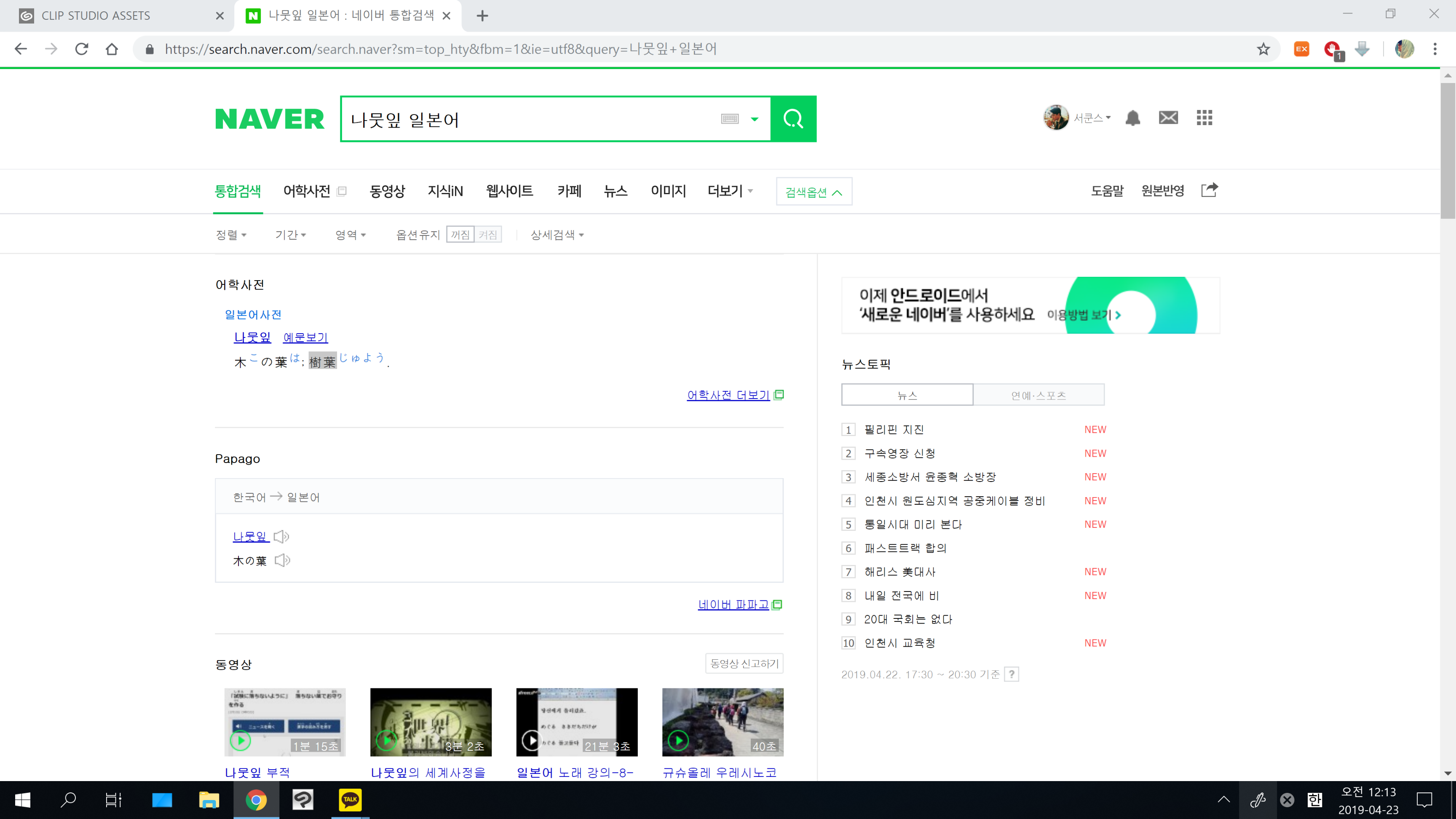Open the 나뭇잎 부적 video thumbnail

285,722
